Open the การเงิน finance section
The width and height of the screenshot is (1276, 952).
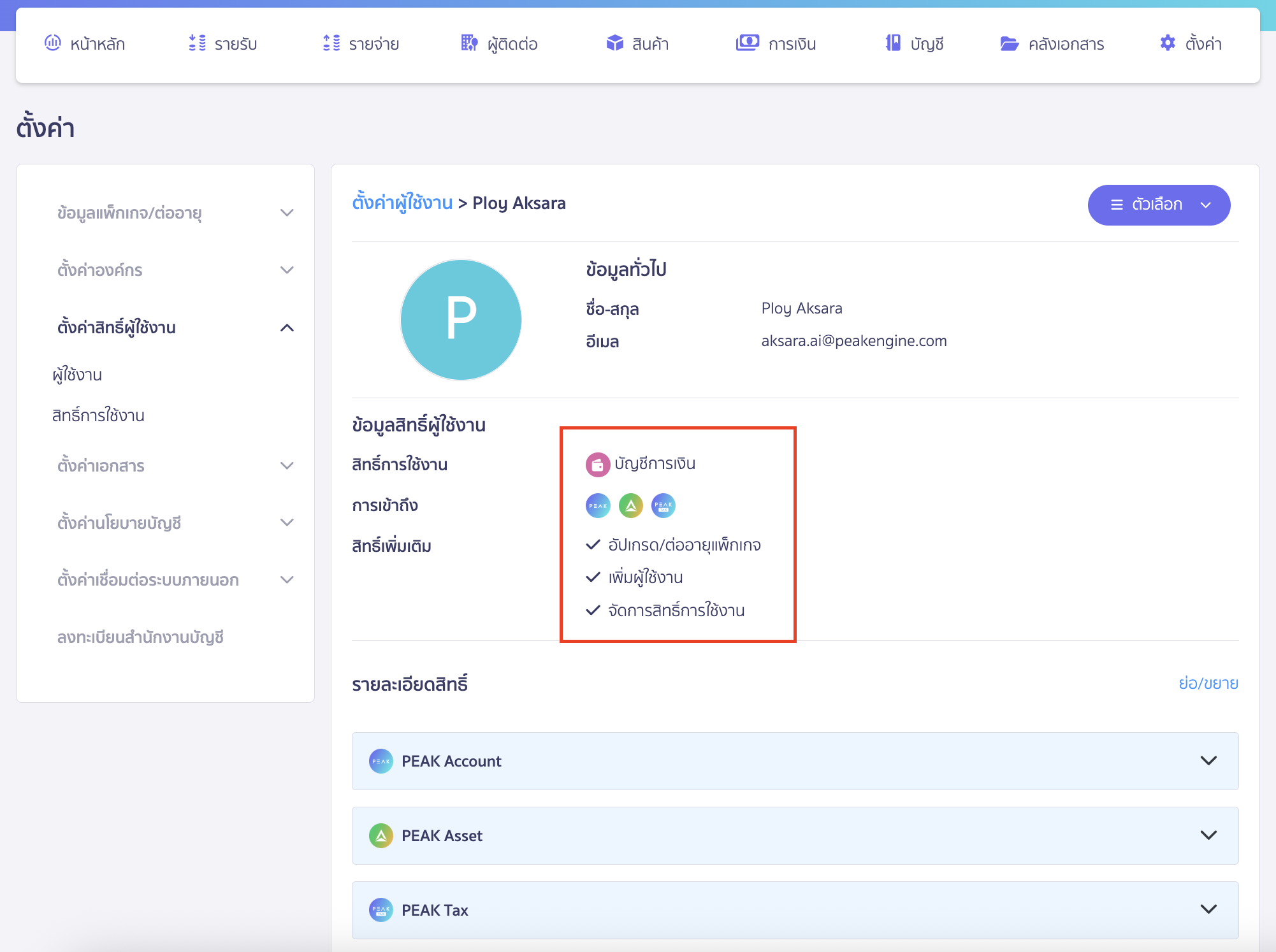point(777,43)
